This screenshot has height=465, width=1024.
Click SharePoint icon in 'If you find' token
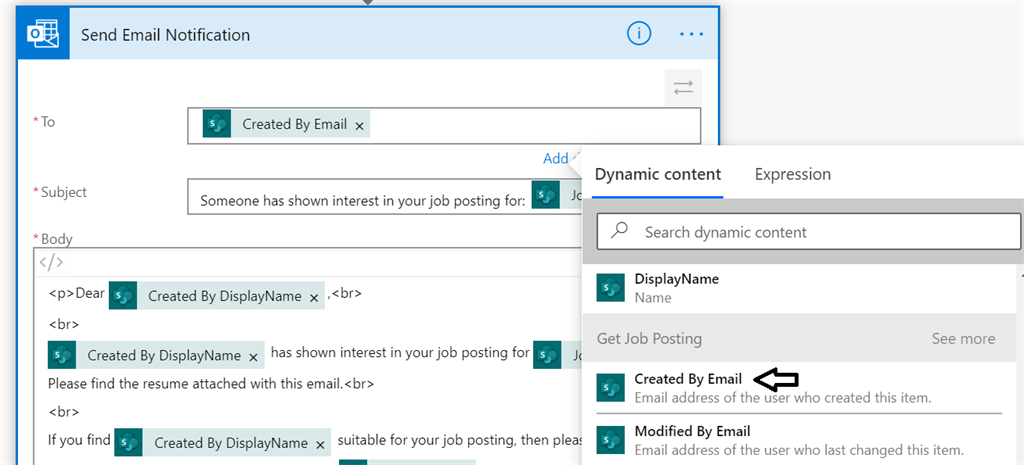point(129,442)
